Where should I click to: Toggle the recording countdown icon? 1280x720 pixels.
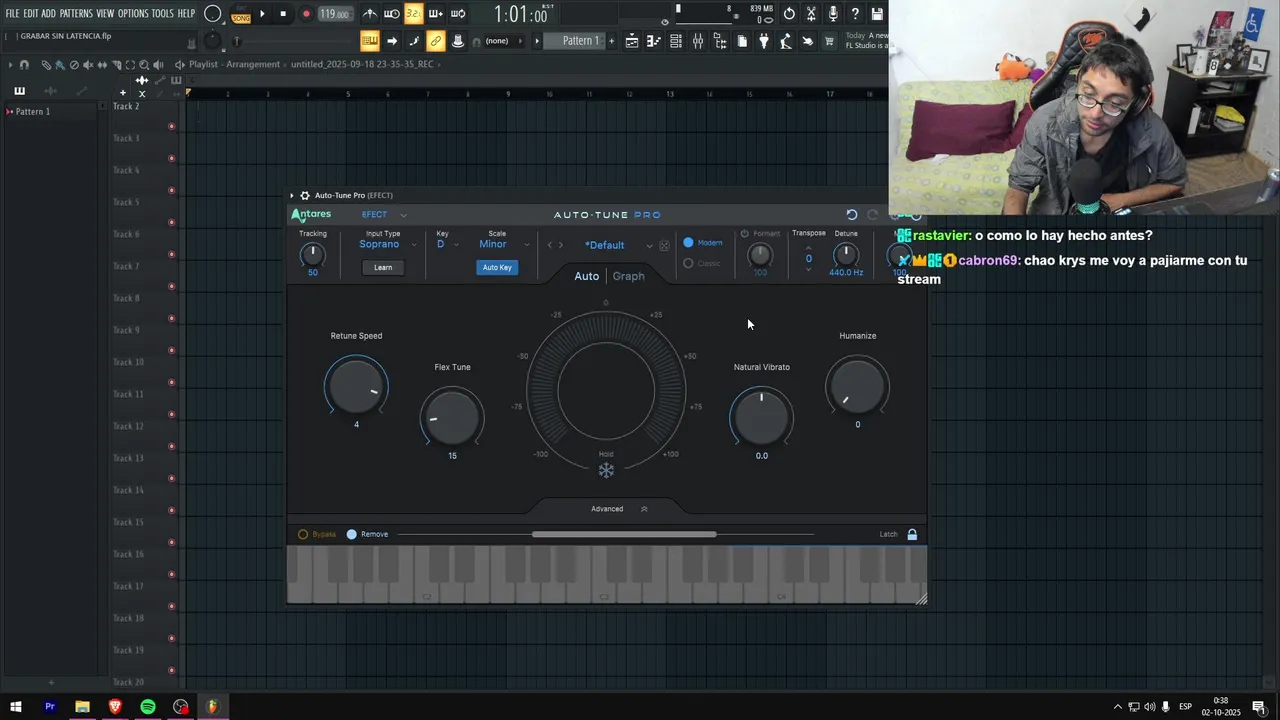coord(414,14)
